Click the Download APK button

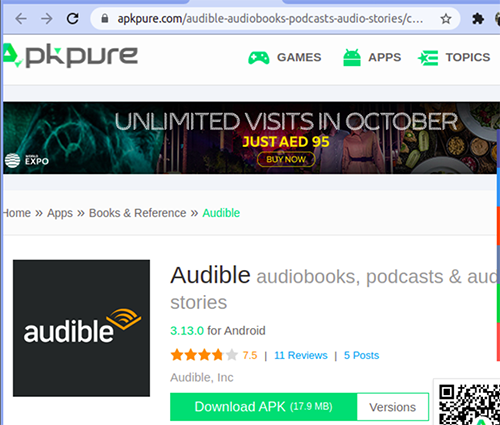click(263, 407)
